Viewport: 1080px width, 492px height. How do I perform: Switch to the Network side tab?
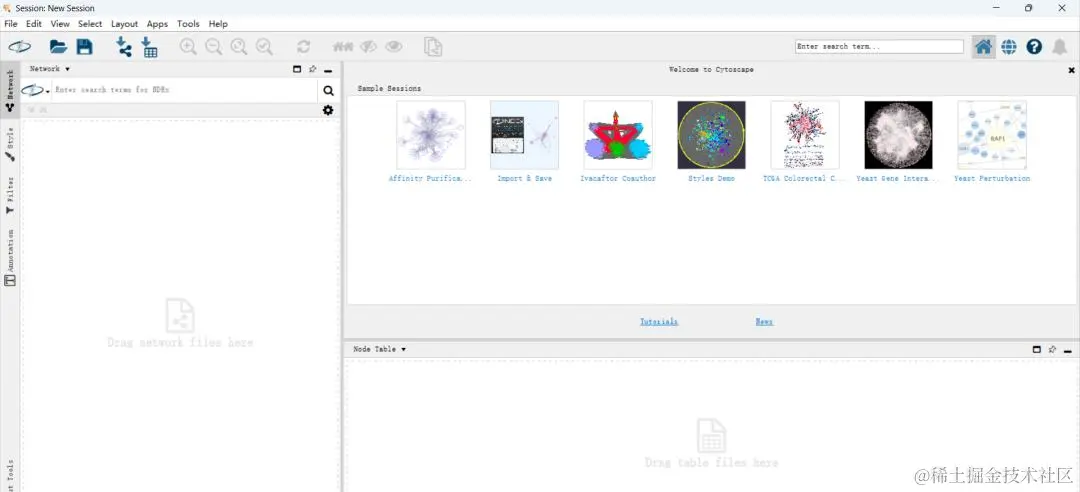[x=10, y=90]
